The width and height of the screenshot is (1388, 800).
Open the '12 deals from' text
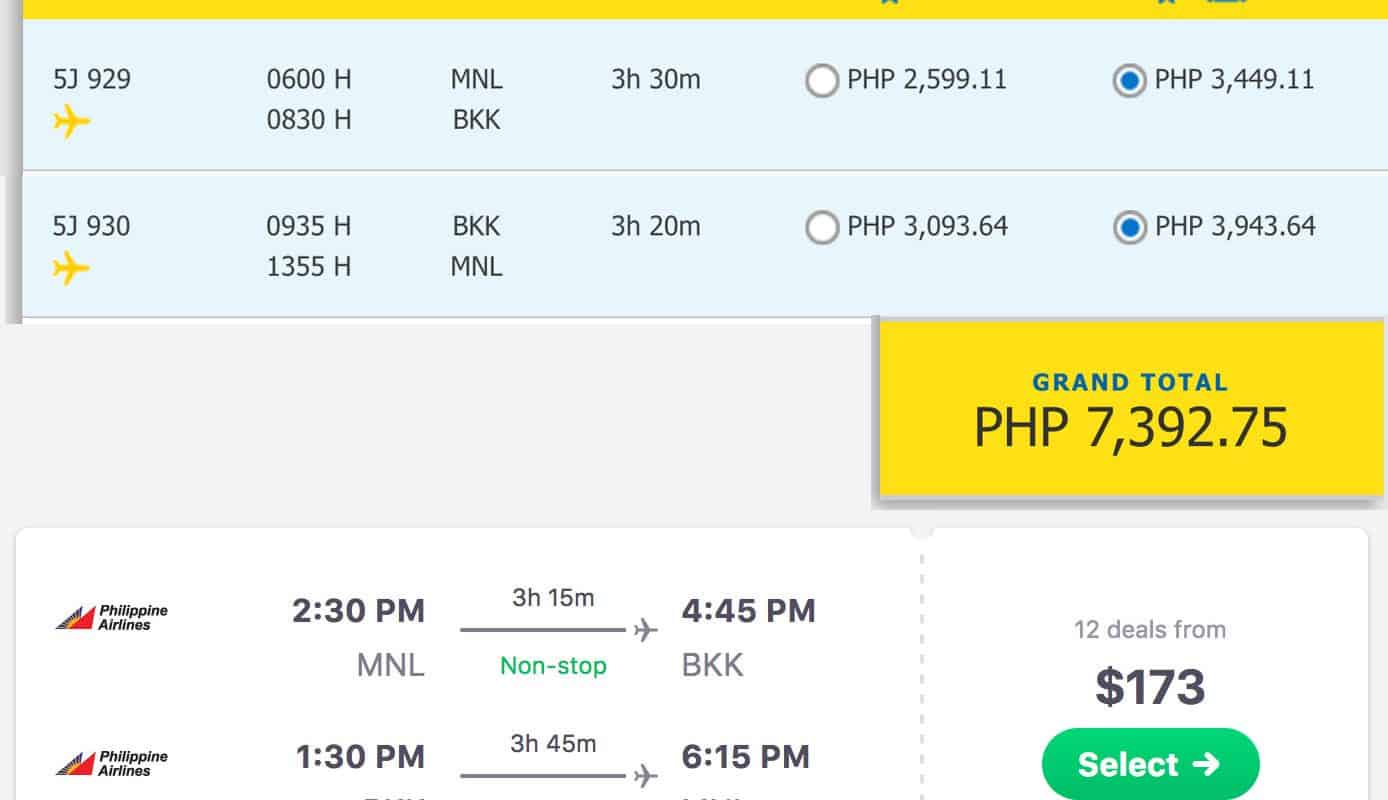point(1150,630)
